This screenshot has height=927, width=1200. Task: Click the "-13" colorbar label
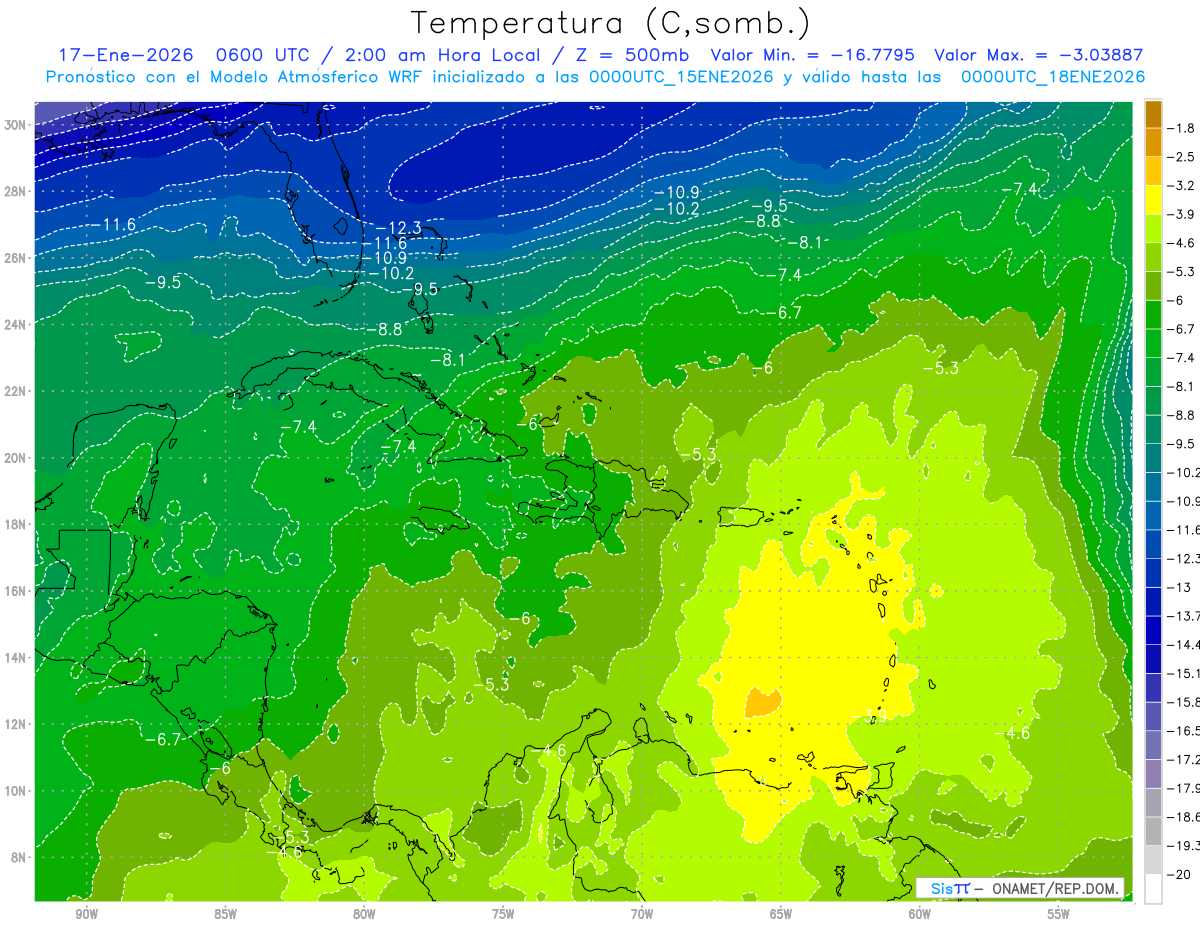[x=1179, y=587]
